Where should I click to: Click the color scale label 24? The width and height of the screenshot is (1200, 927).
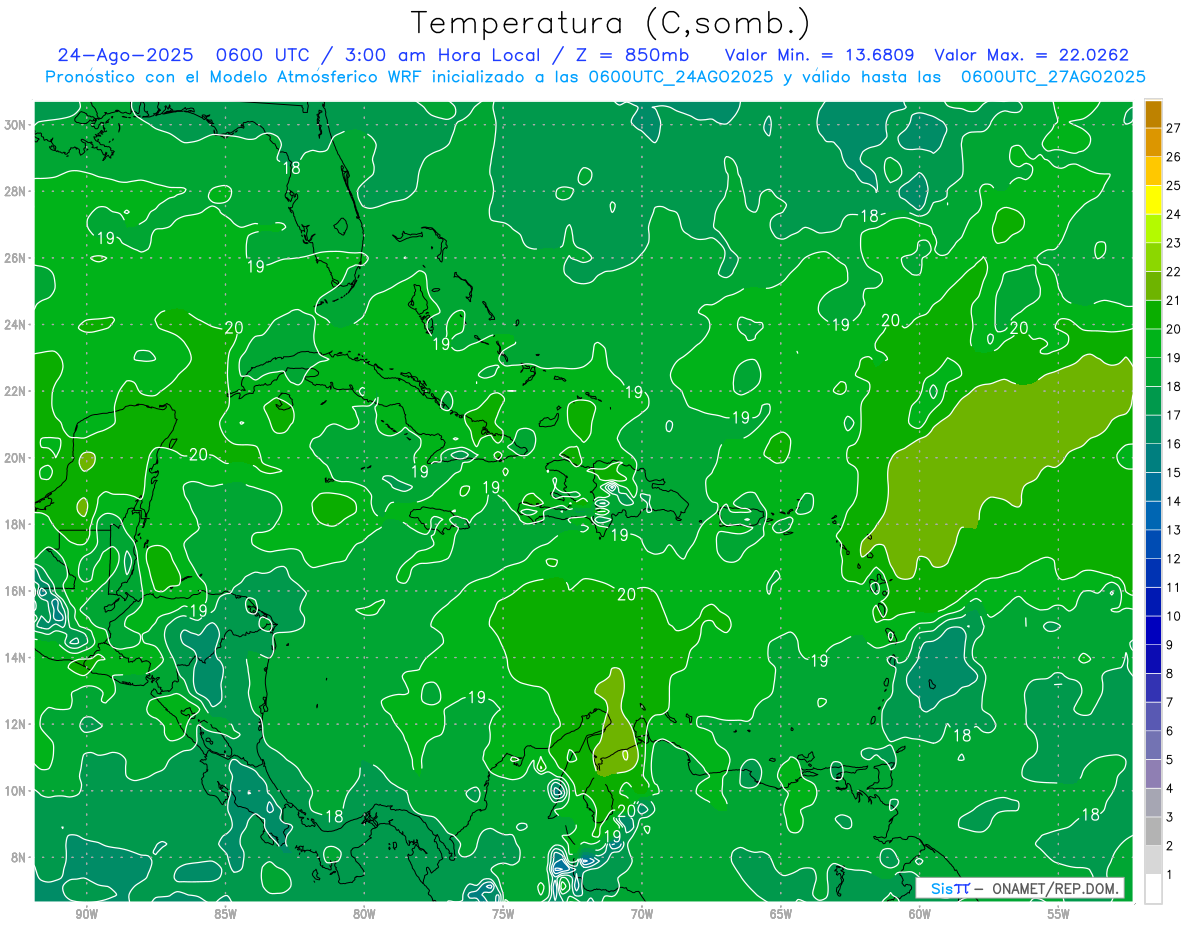click(1173, 214)
